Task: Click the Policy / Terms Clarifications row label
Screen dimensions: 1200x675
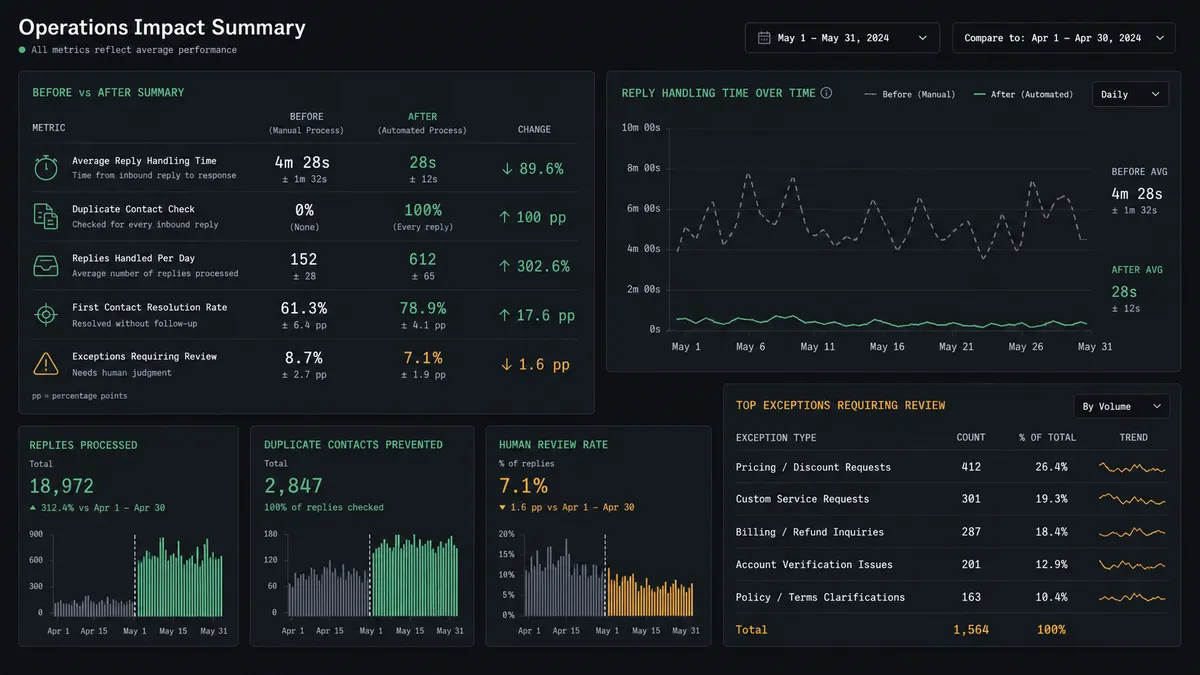Action: coord(820,597)
